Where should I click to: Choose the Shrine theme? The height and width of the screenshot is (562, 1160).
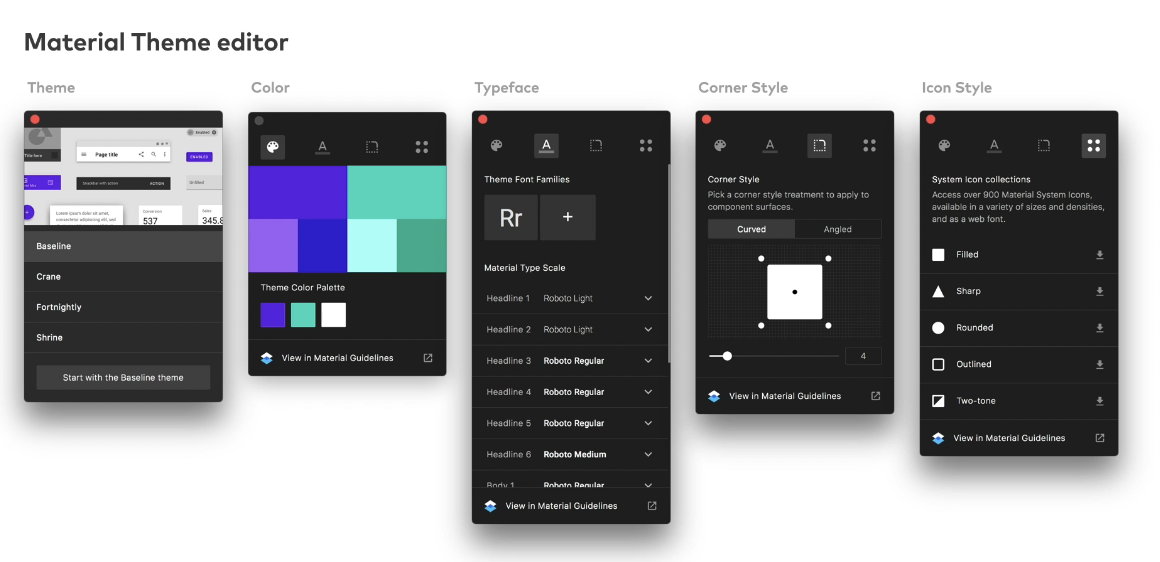[x=124, y=337]
